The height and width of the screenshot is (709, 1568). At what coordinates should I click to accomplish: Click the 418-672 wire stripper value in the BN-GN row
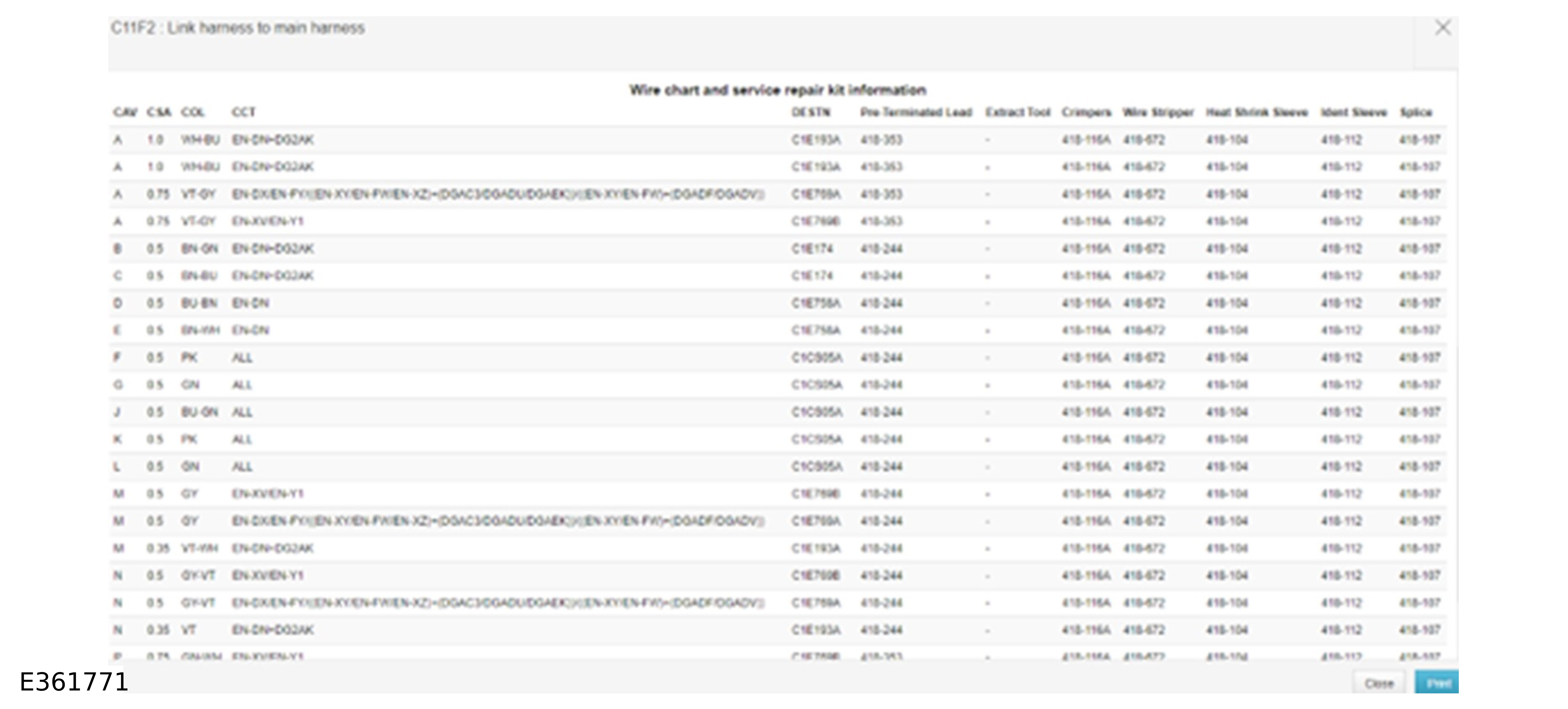coord(1144,249)
